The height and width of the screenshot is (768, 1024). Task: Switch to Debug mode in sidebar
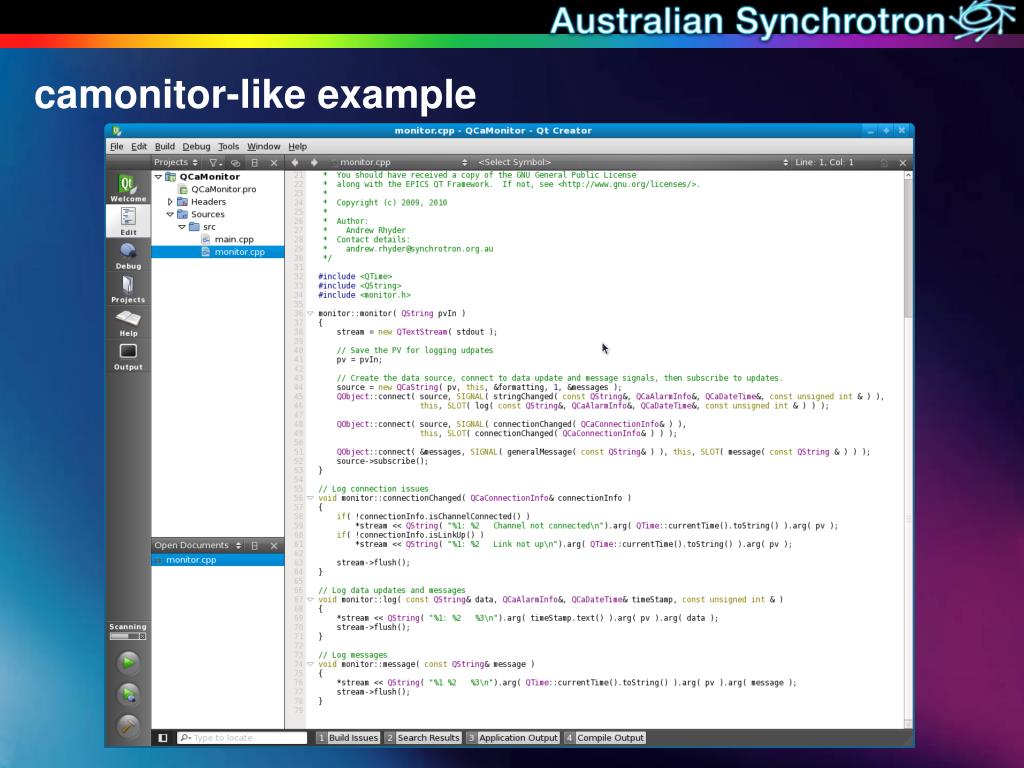pyautogui.click(x=128, y=256)
